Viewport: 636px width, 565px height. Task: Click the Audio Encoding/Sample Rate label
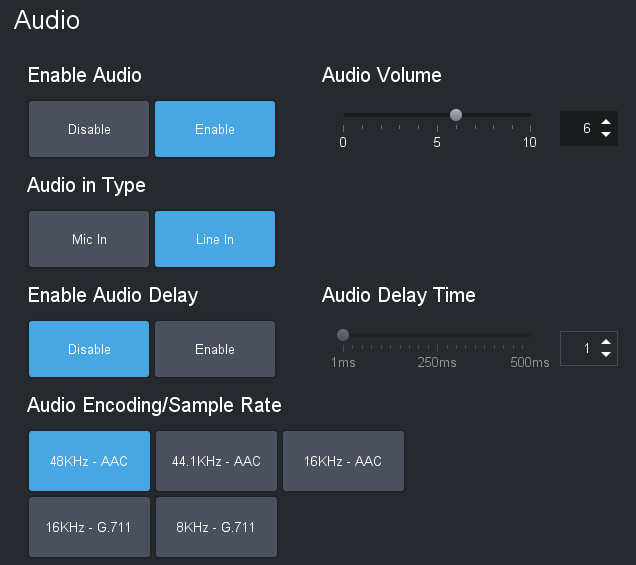tap(154, 405)
